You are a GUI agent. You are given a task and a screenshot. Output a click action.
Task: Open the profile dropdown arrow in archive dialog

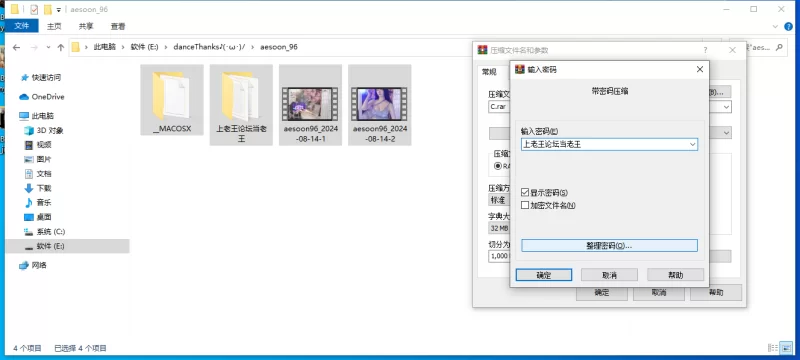coord(726,133)
